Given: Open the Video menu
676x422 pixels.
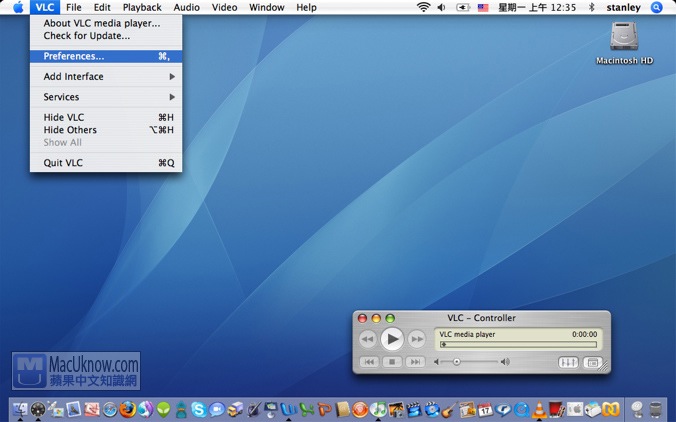Looking at the screenshot, I should click(x=225, y=7).
